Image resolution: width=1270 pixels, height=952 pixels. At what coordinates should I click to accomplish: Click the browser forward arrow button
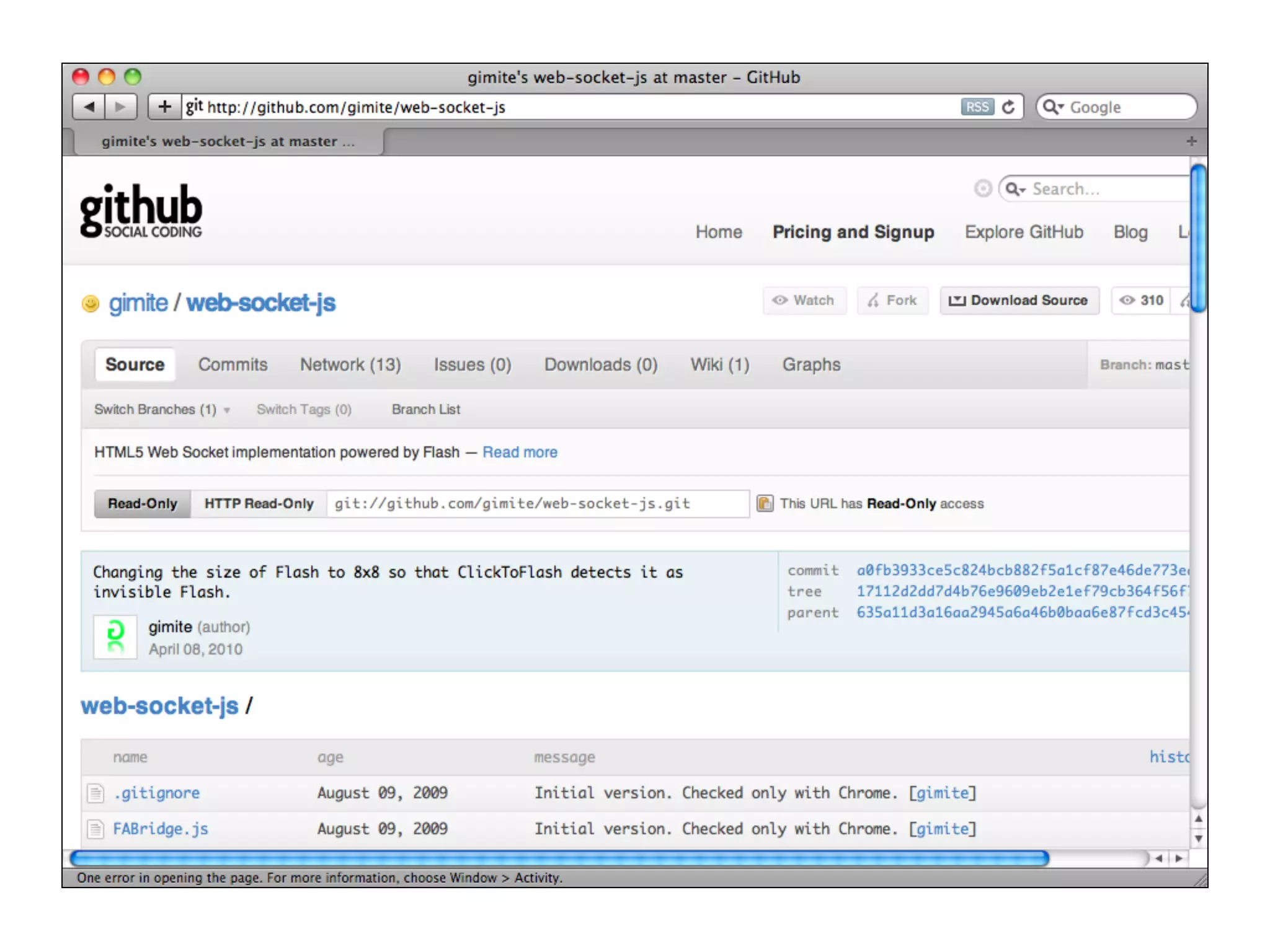[x=121, y=107]
